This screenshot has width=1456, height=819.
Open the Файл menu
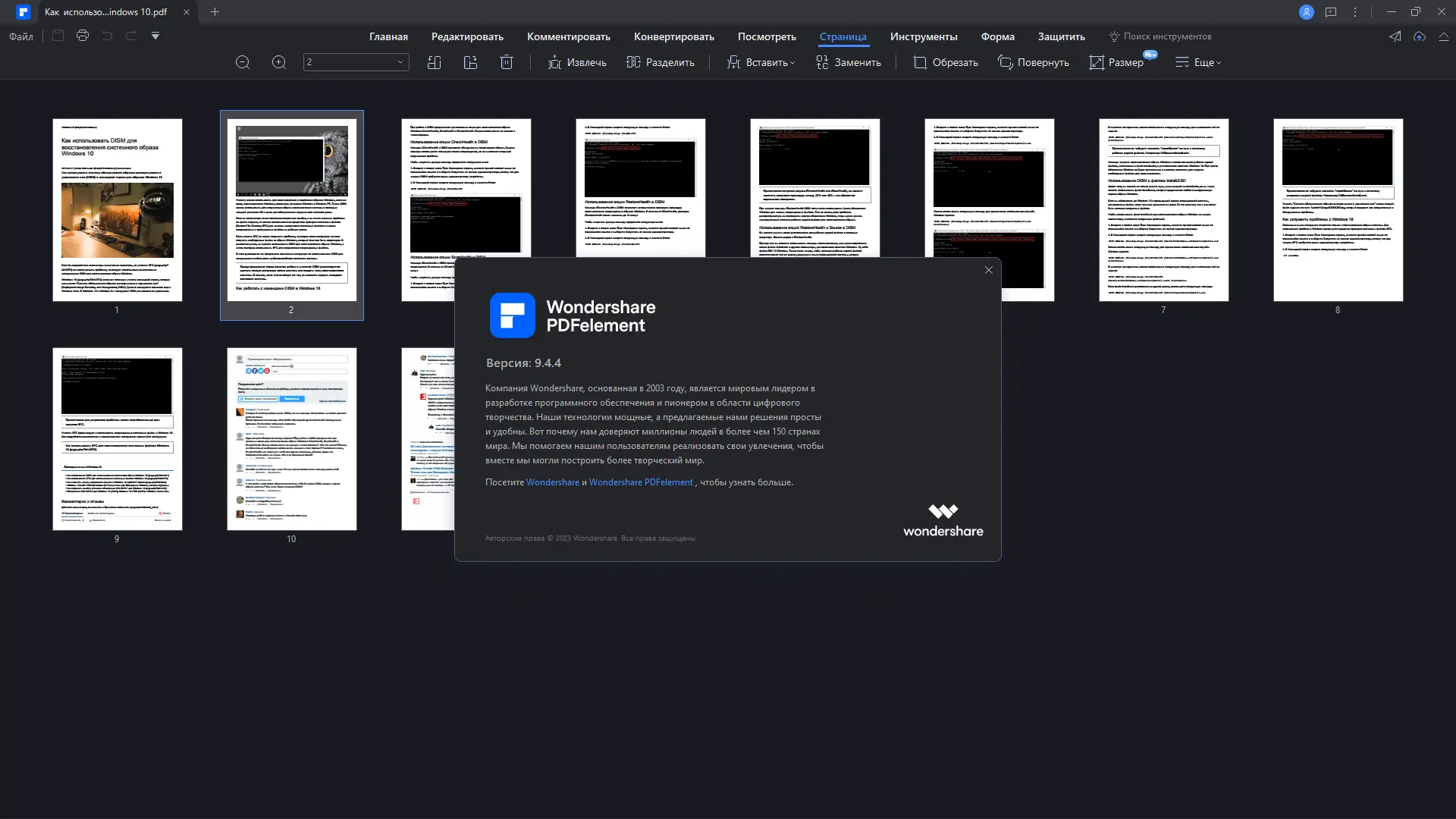(21, 36)
